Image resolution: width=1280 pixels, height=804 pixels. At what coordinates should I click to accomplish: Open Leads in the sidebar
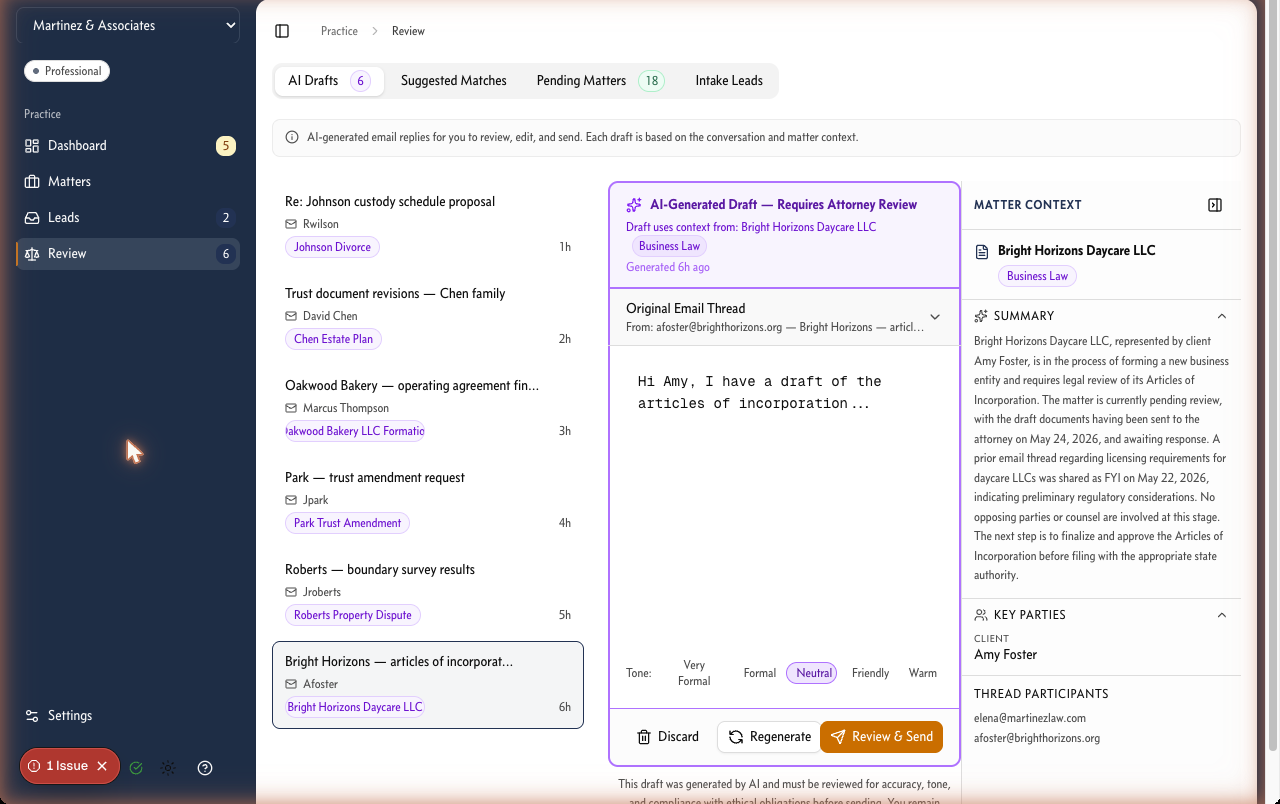(128, 218)
